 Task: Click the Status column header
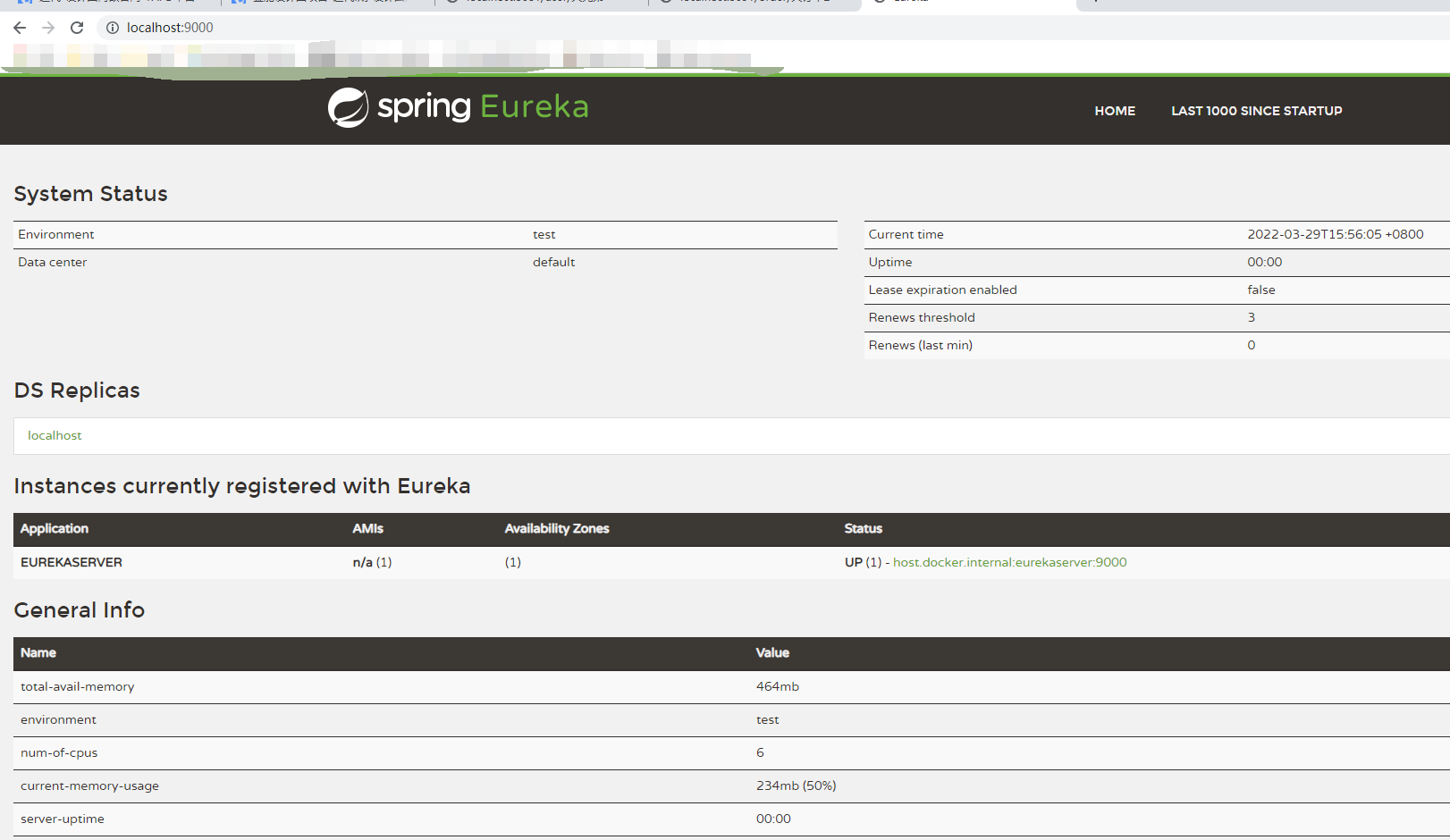click(x=863, y=529)
